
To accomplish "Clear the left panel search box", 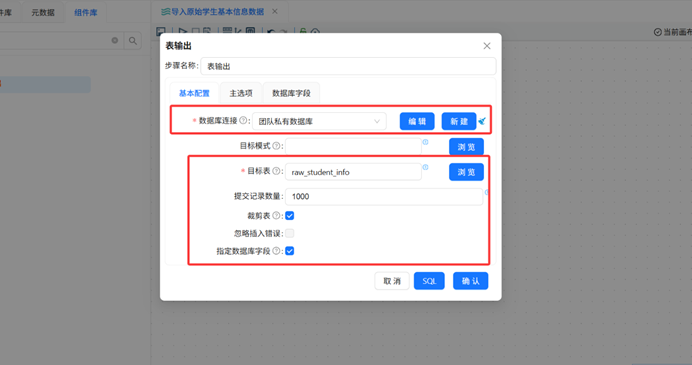I will (115, 40).
